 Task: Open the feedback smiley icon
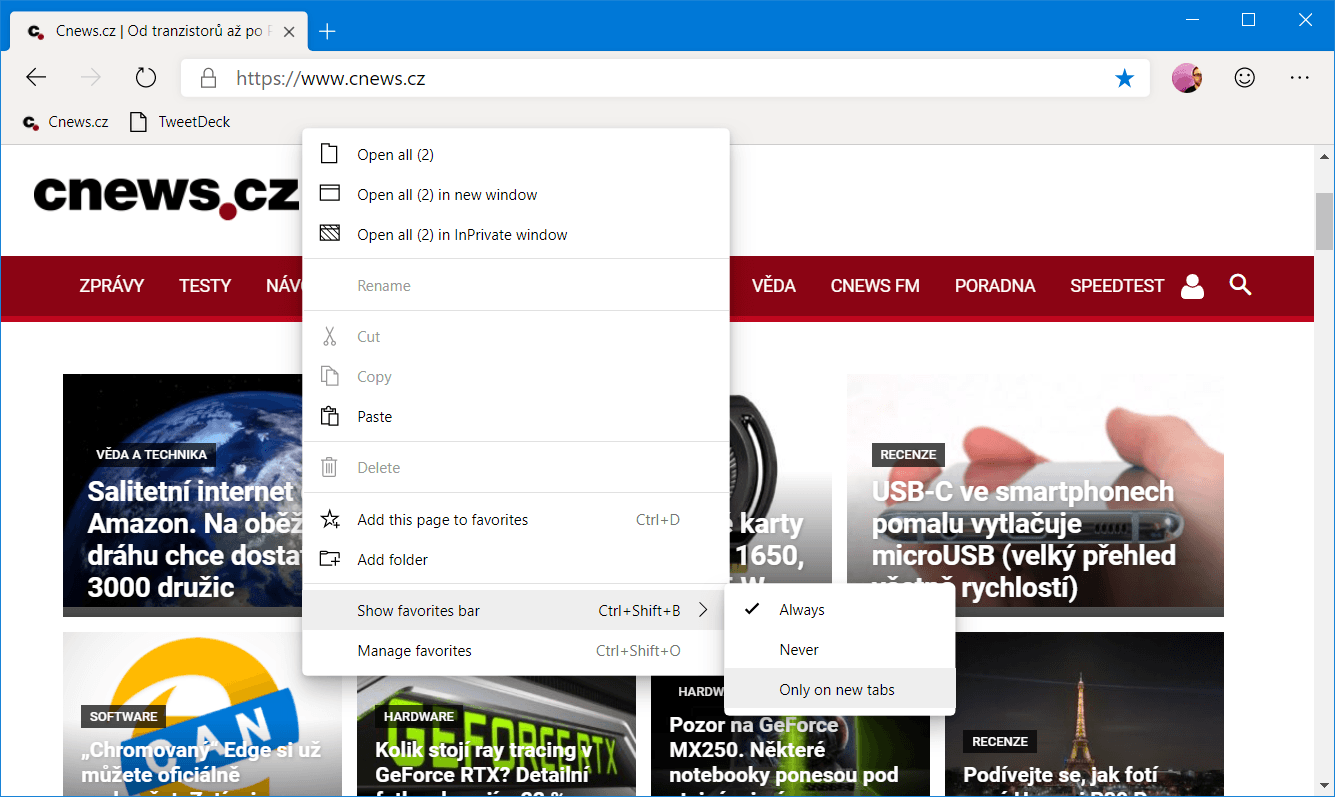point(1243,77)
